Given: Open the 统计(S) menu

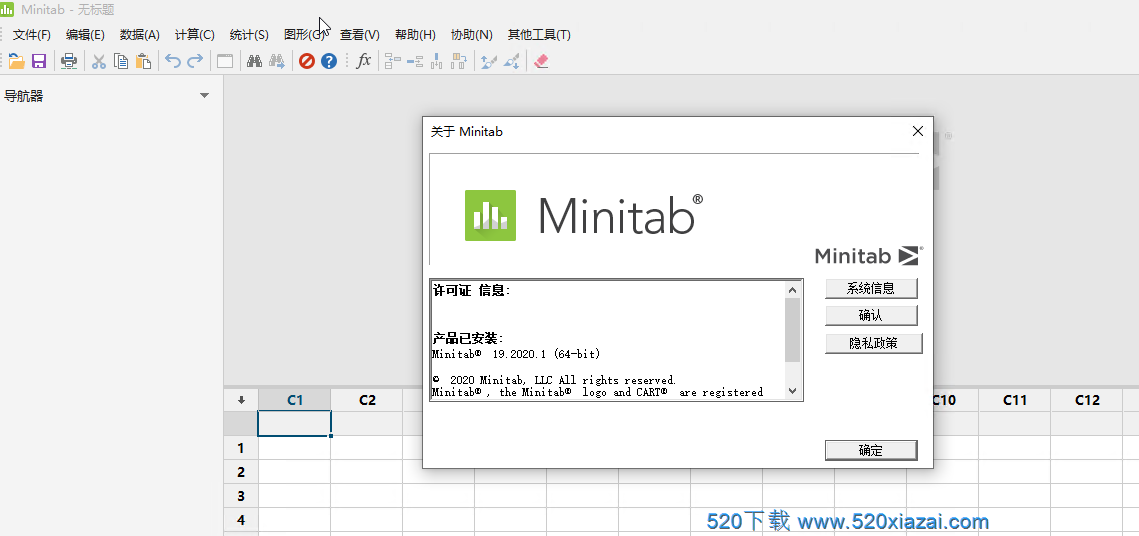Looking at the screenshot, I should click(249, 34).
